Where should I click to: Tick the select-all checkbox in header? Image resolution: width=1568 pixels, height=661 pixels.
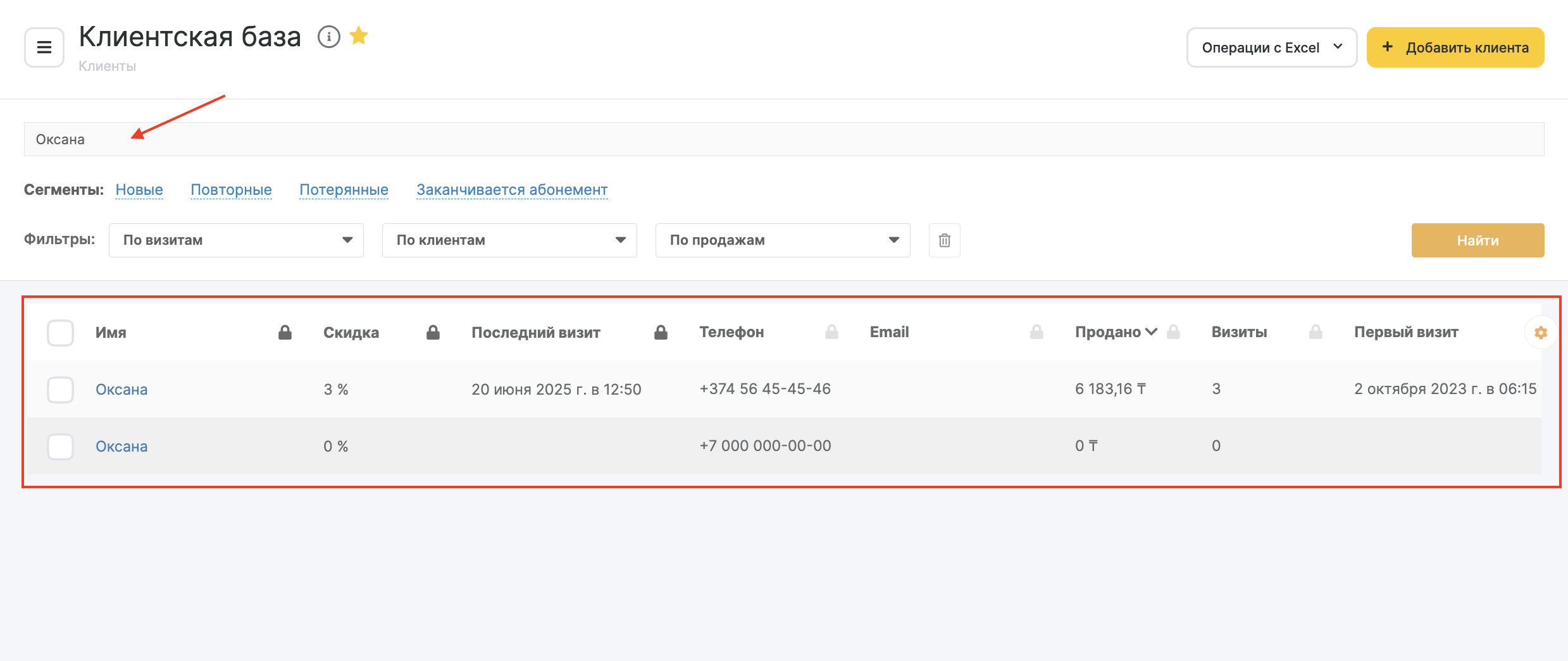click(61, 333)
